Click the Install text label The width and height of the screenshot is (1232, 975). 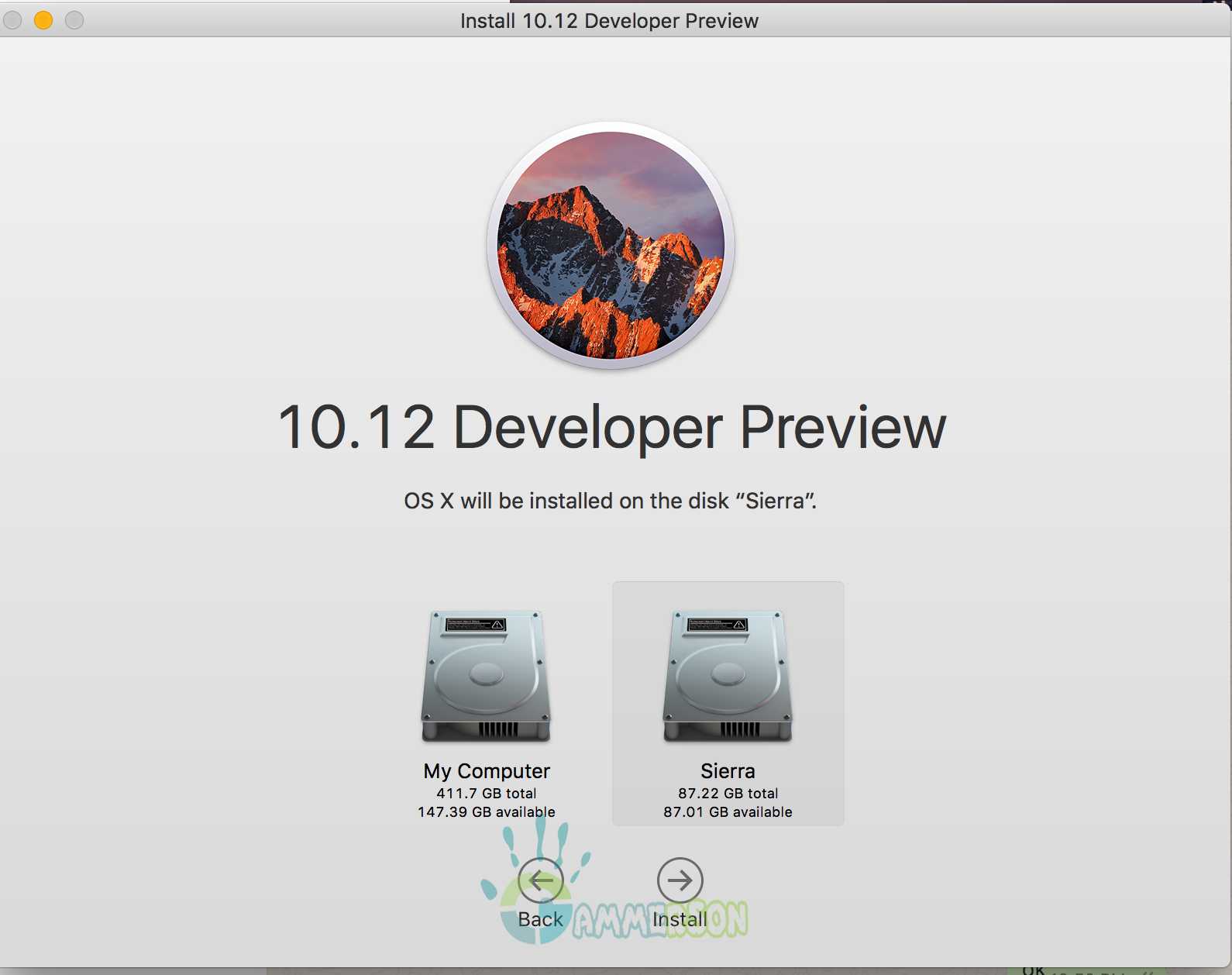pos(680,919)
